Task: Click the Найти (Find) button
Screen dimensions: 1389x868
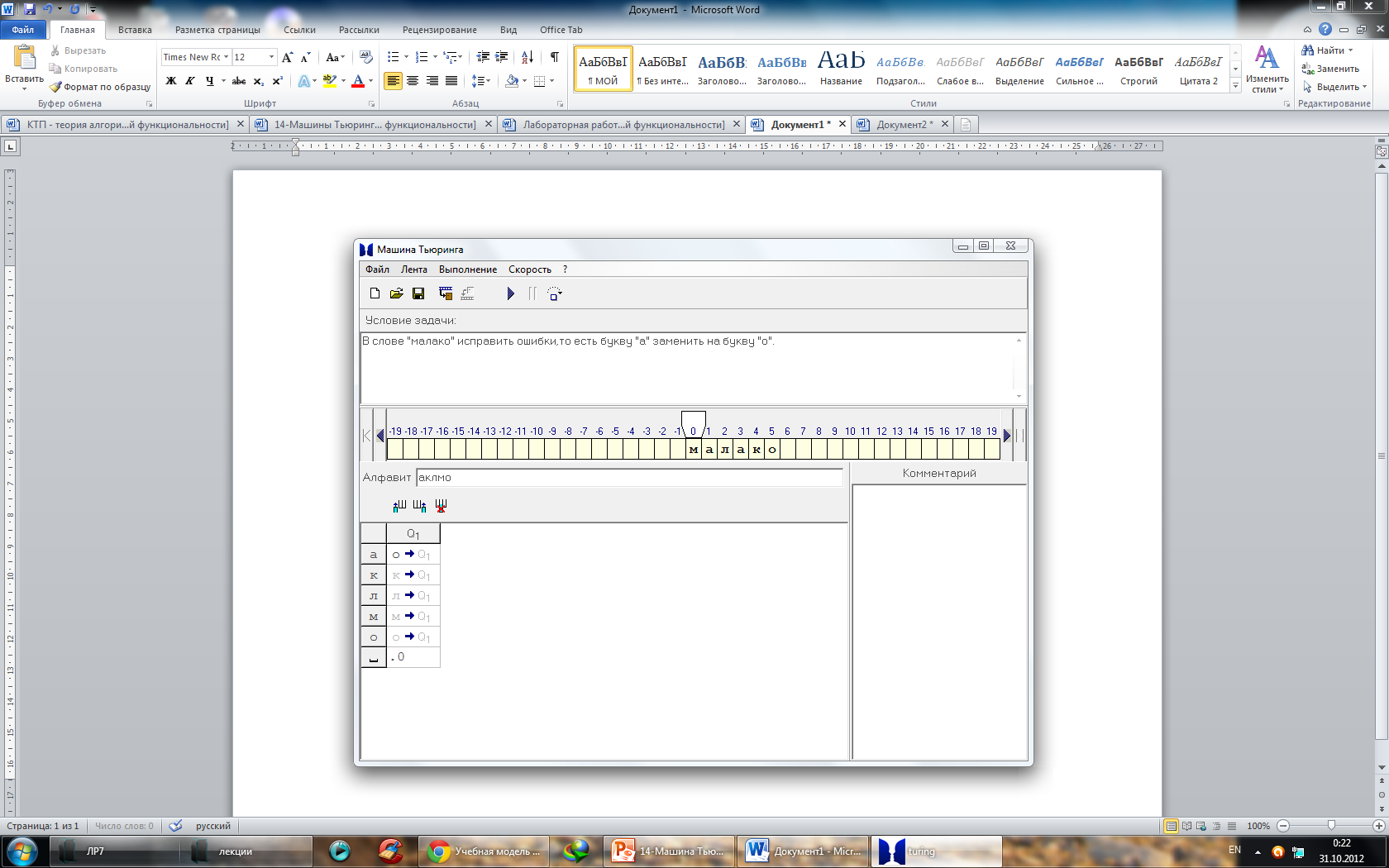Action: click(x=1328, y=50)
